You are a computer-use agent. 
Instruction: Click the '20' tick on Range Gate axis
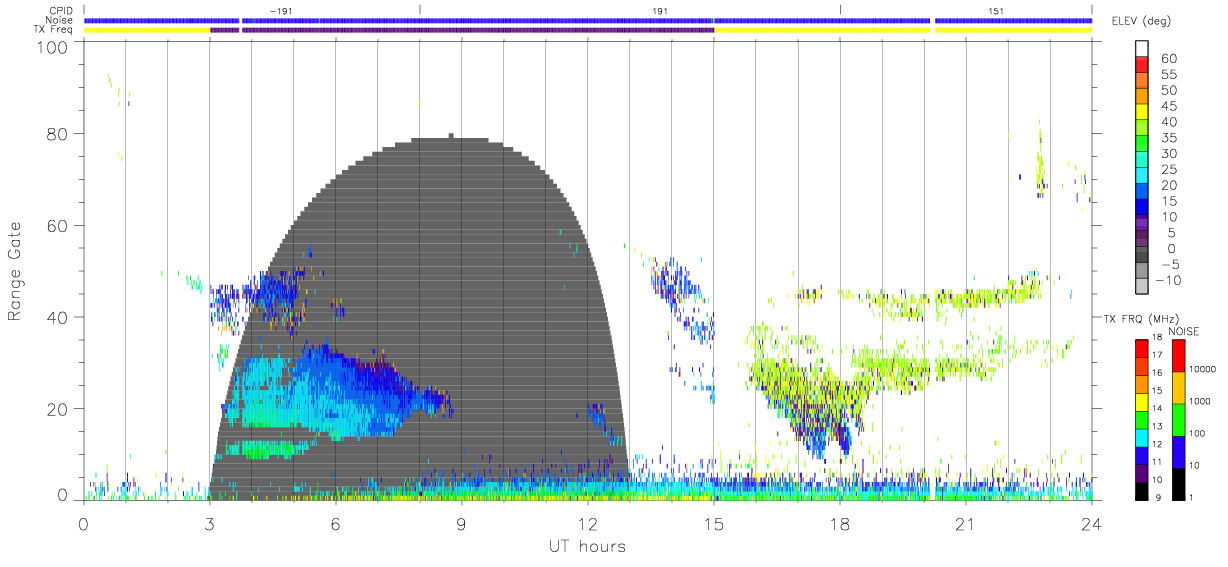[x=56, y=409]
